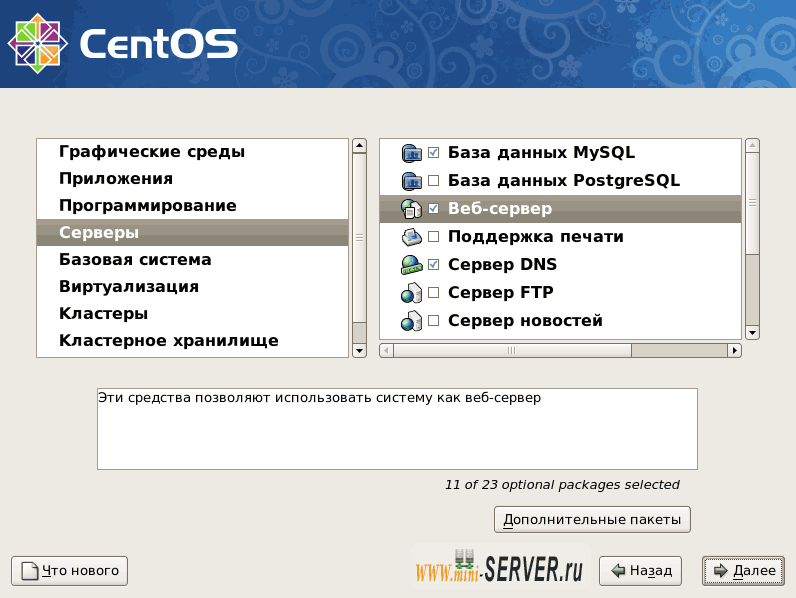Viewport: 796px width, 598px height.
Task: Select the Кластеры category
Action: pos(192,313)
